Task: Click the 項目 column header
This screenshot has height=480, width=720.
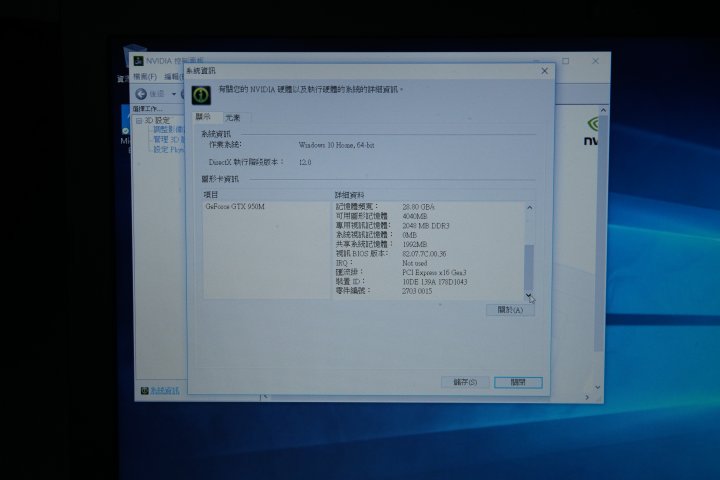Action: point(211,195)
